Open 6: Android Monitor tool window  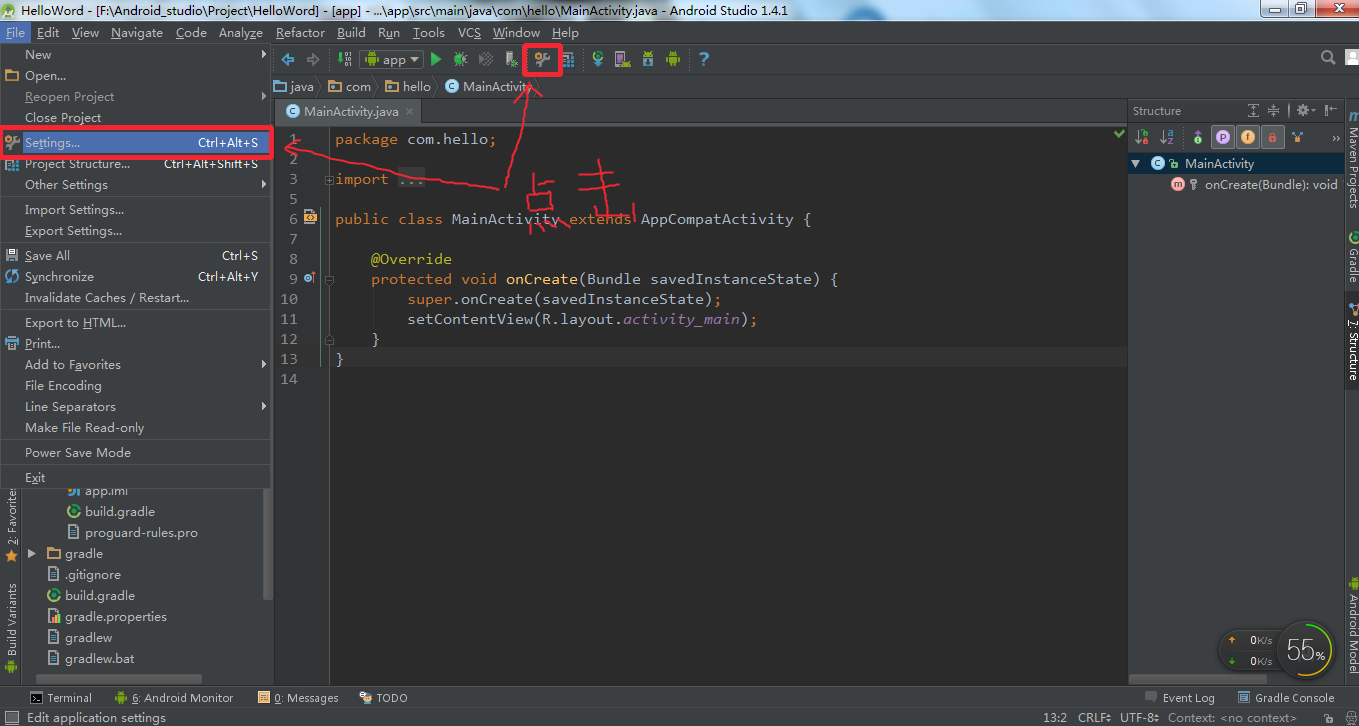174,698
